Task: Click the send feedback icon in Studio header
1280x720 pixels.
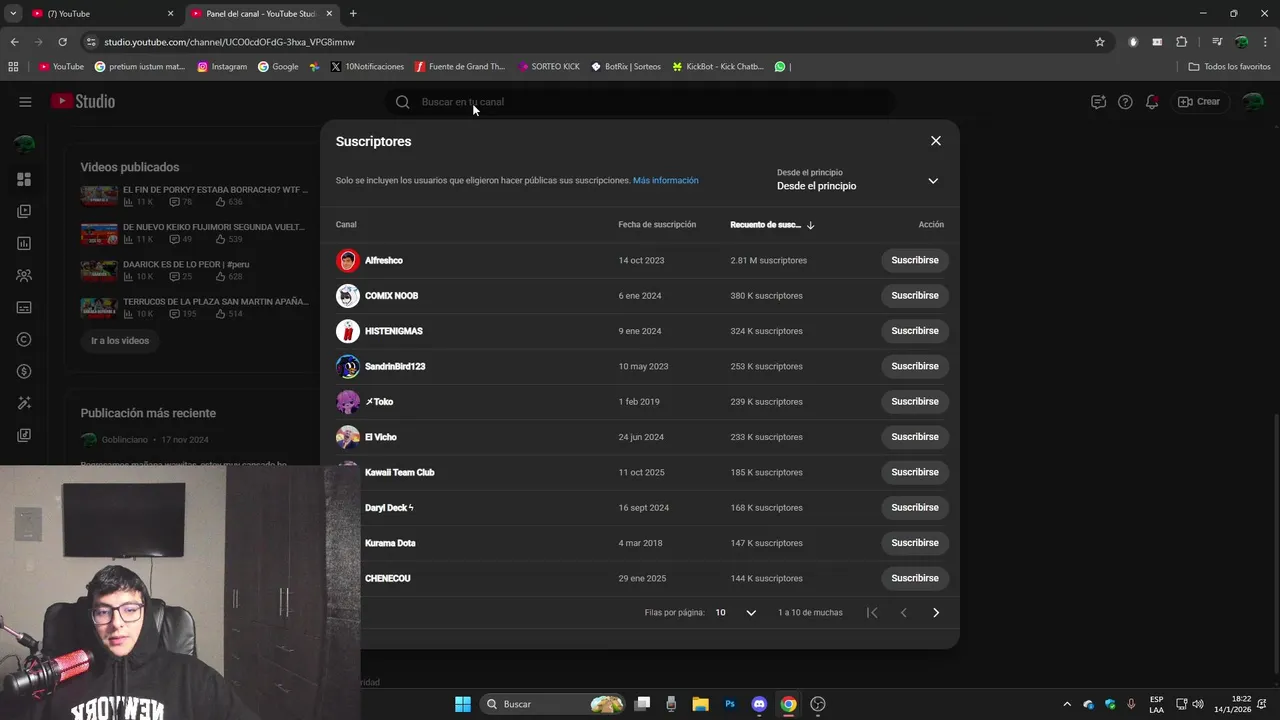Action: [x=1098, y=102]
